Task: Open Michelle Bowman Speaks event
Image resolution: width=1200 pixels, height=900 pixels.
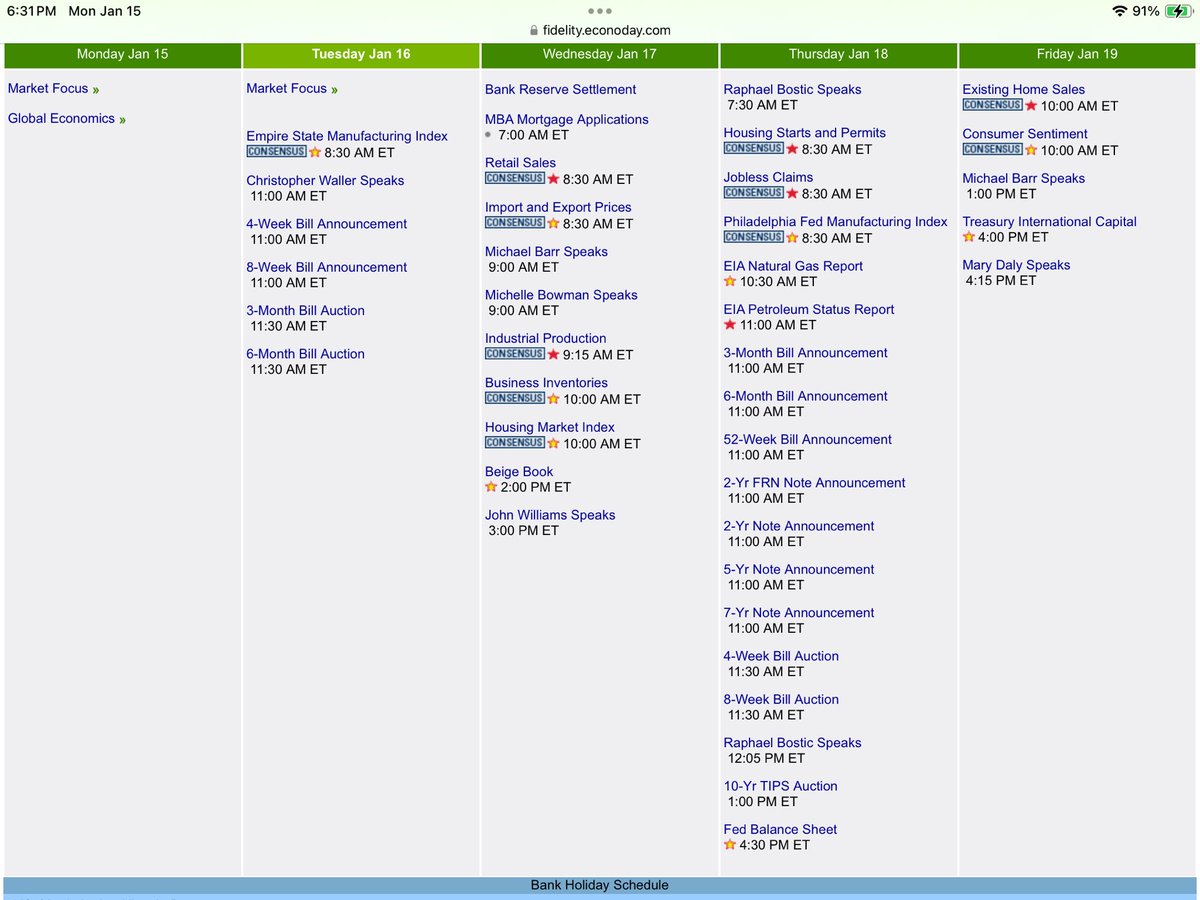Action: pyautogui.click(x=561, y=294)
